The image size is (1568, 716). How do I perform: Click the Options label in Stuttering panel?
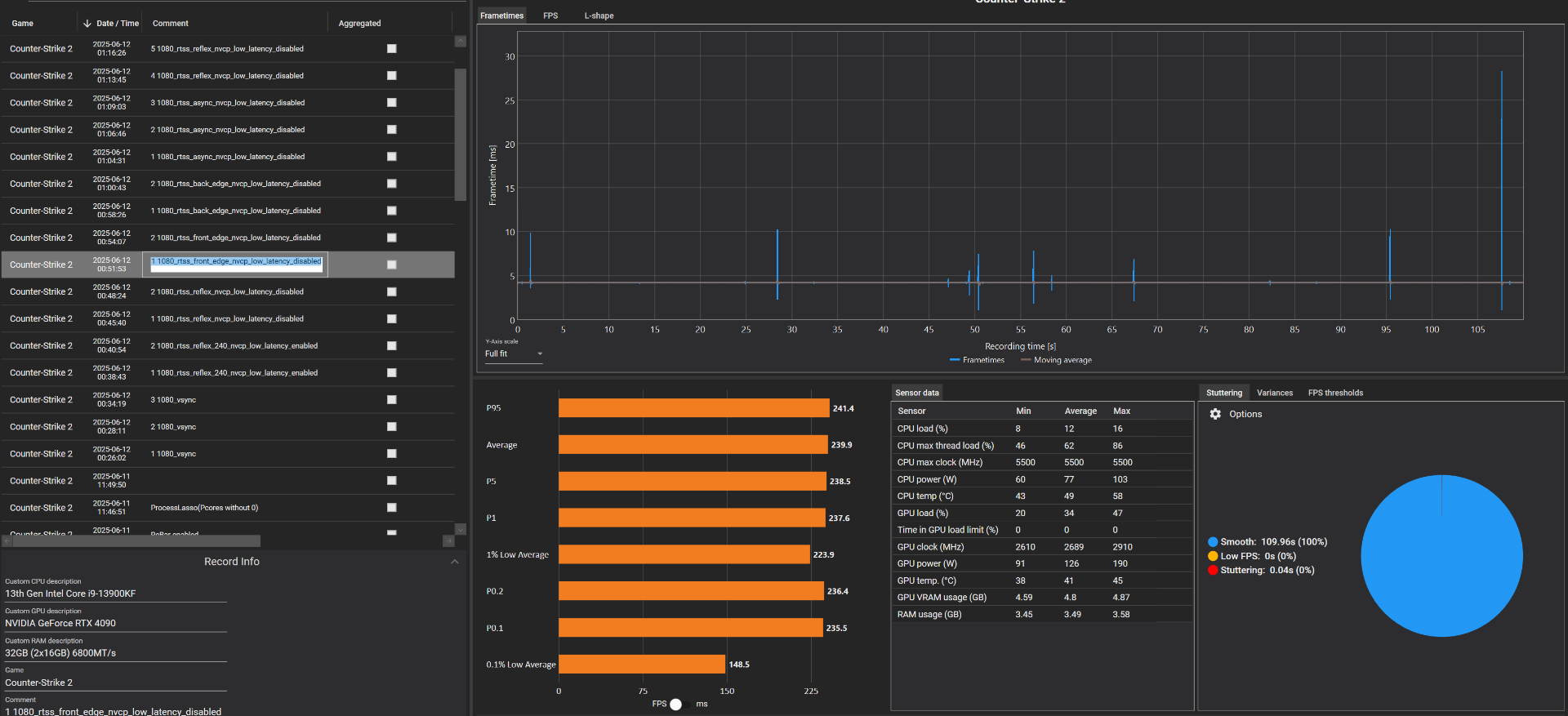(1245, 414)
